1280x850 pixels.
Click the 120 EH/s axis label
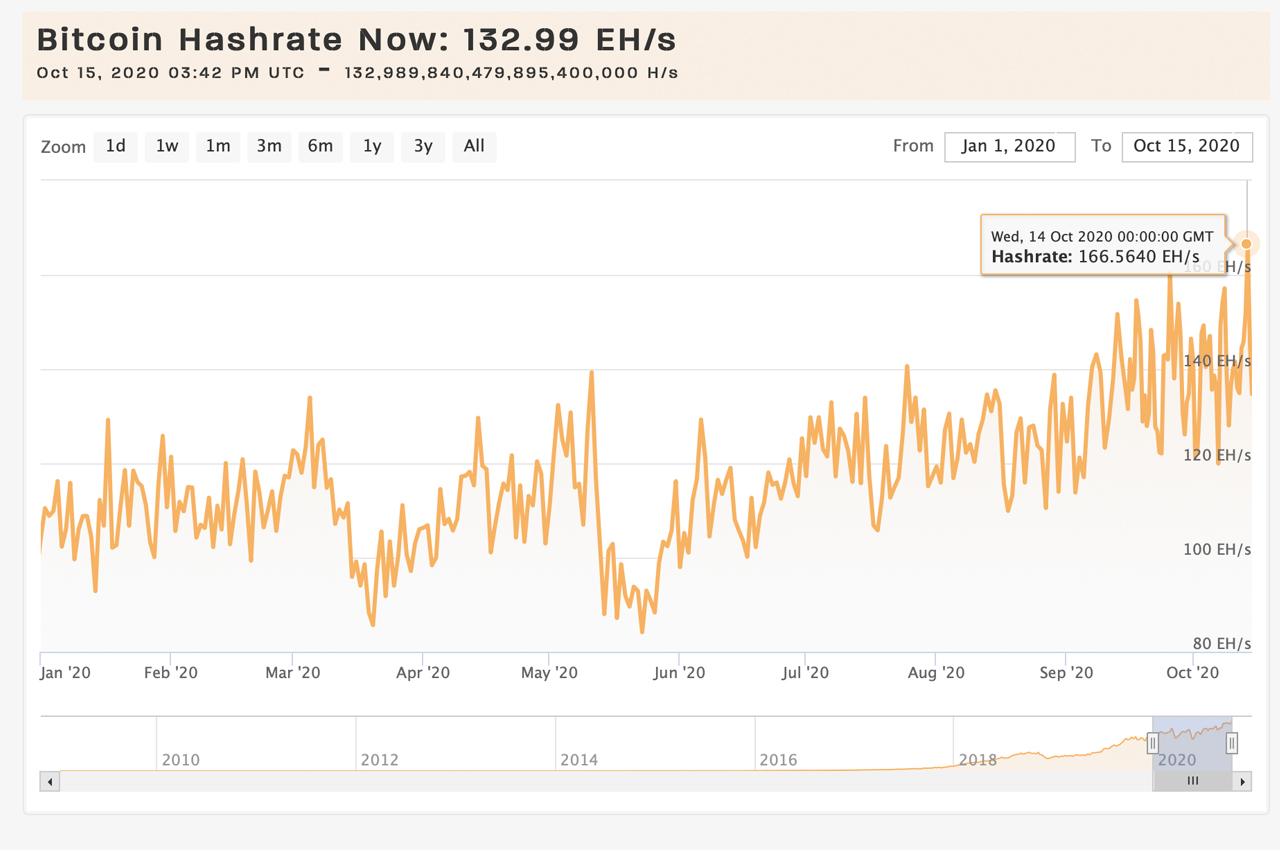(1217, 455)
